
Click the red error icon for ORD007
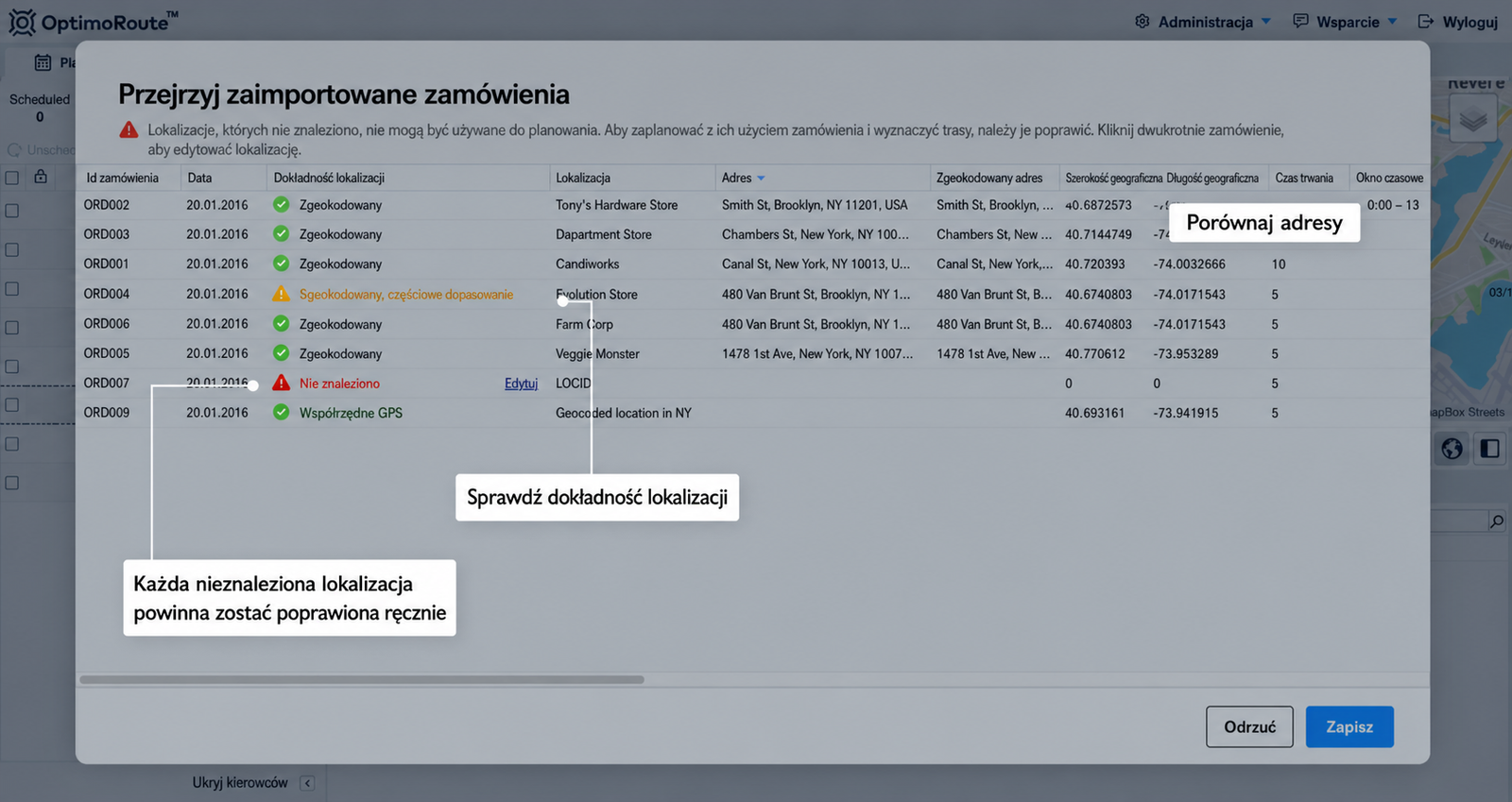(x=281, y=383)
